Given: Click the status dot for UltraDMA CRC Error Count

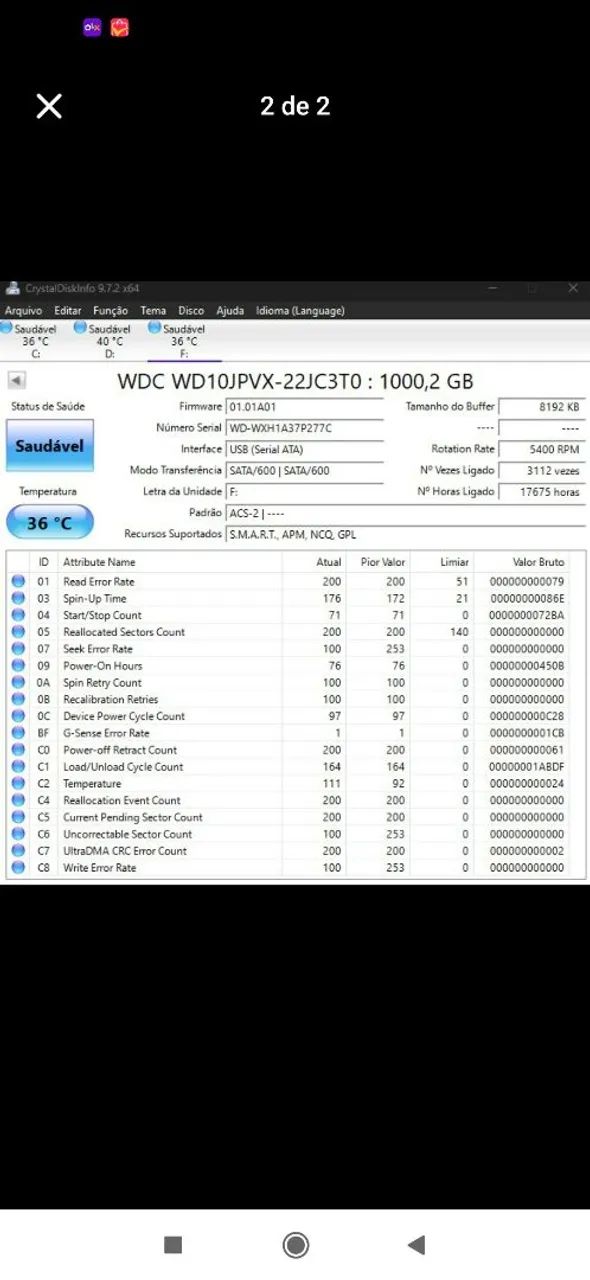Looking at the screenshot, I should (18, 851).
